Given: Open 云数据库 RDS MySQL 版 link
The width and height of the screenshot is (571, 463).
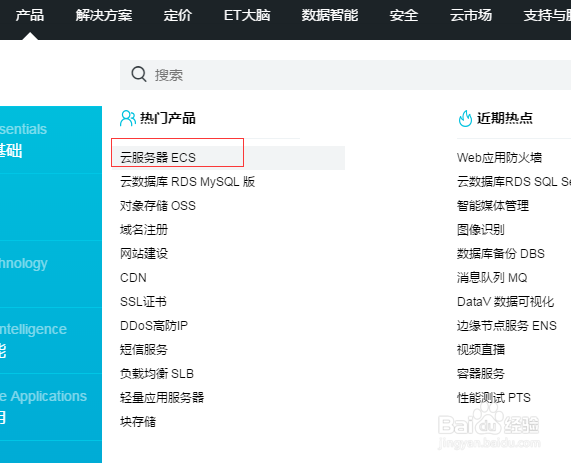Looking at the screenshot, I should (x=188, y=181).
